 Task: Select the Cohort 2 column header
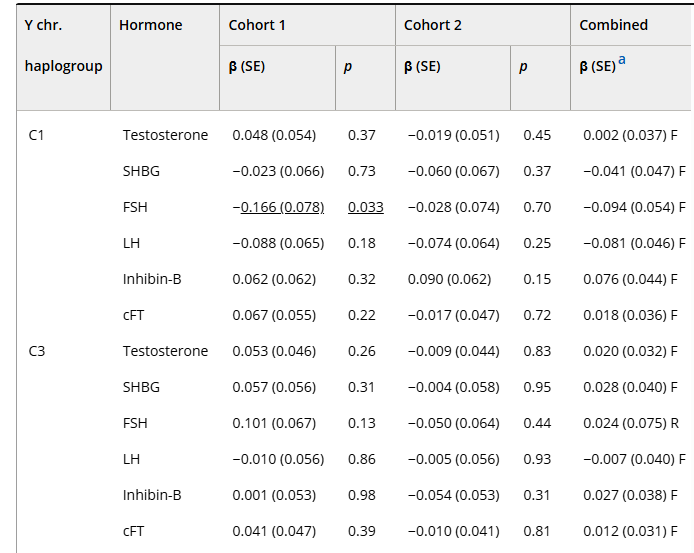click(x=433, y=25)
